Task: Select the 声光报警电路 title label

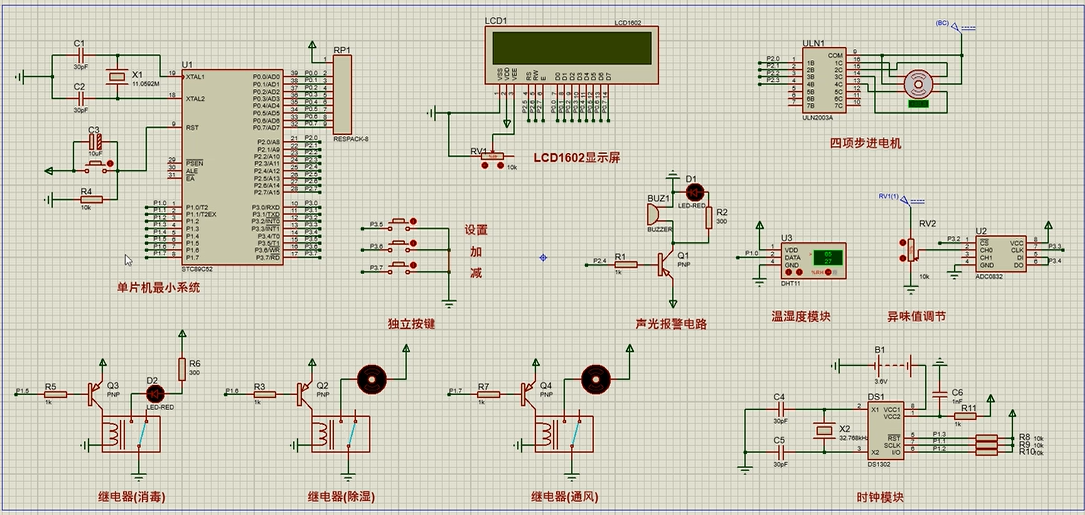Action: click(x=671, y=323)
